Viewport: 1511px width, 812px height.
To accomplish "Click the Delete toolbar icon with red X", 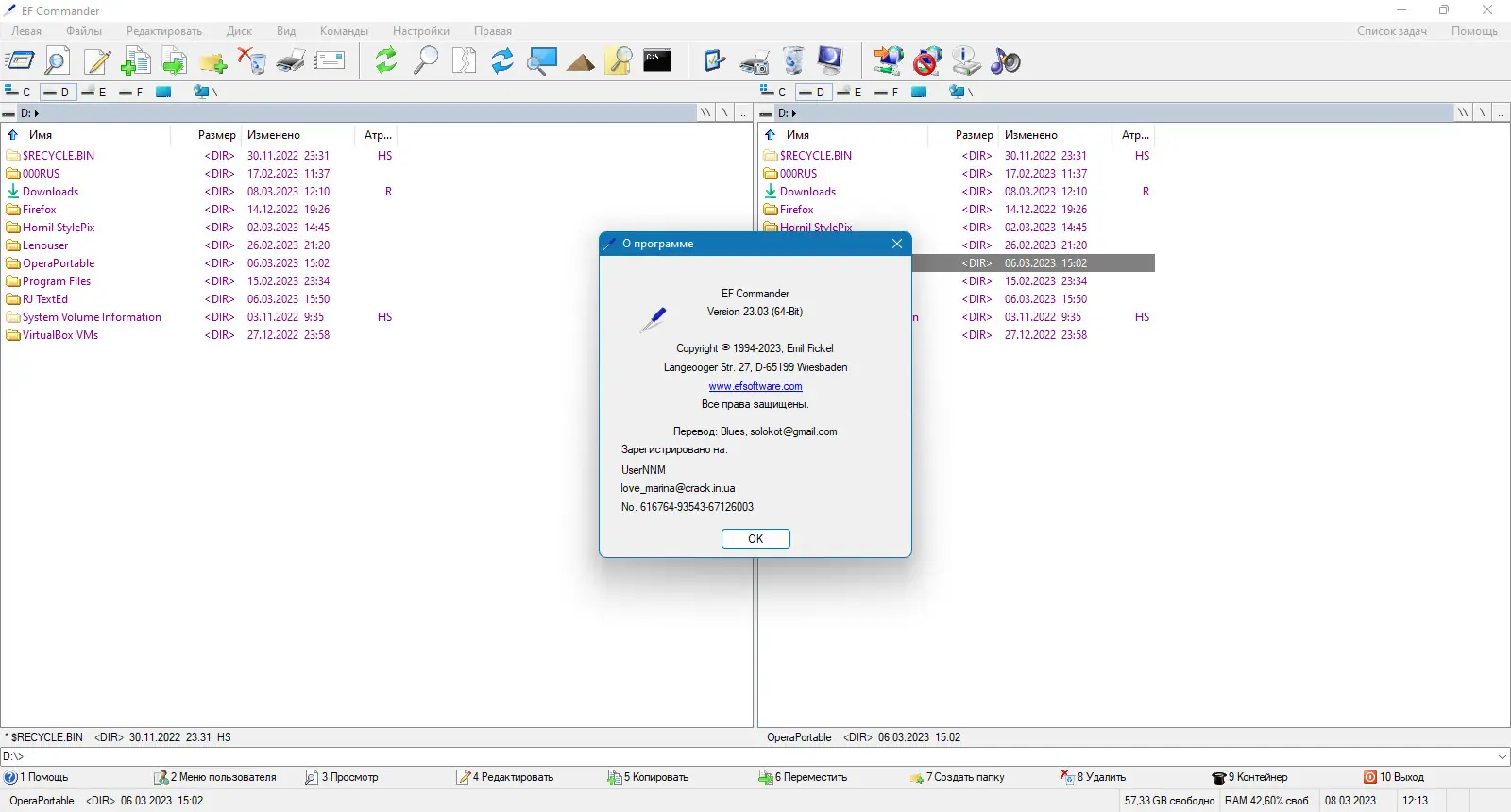I will (252, 61).
